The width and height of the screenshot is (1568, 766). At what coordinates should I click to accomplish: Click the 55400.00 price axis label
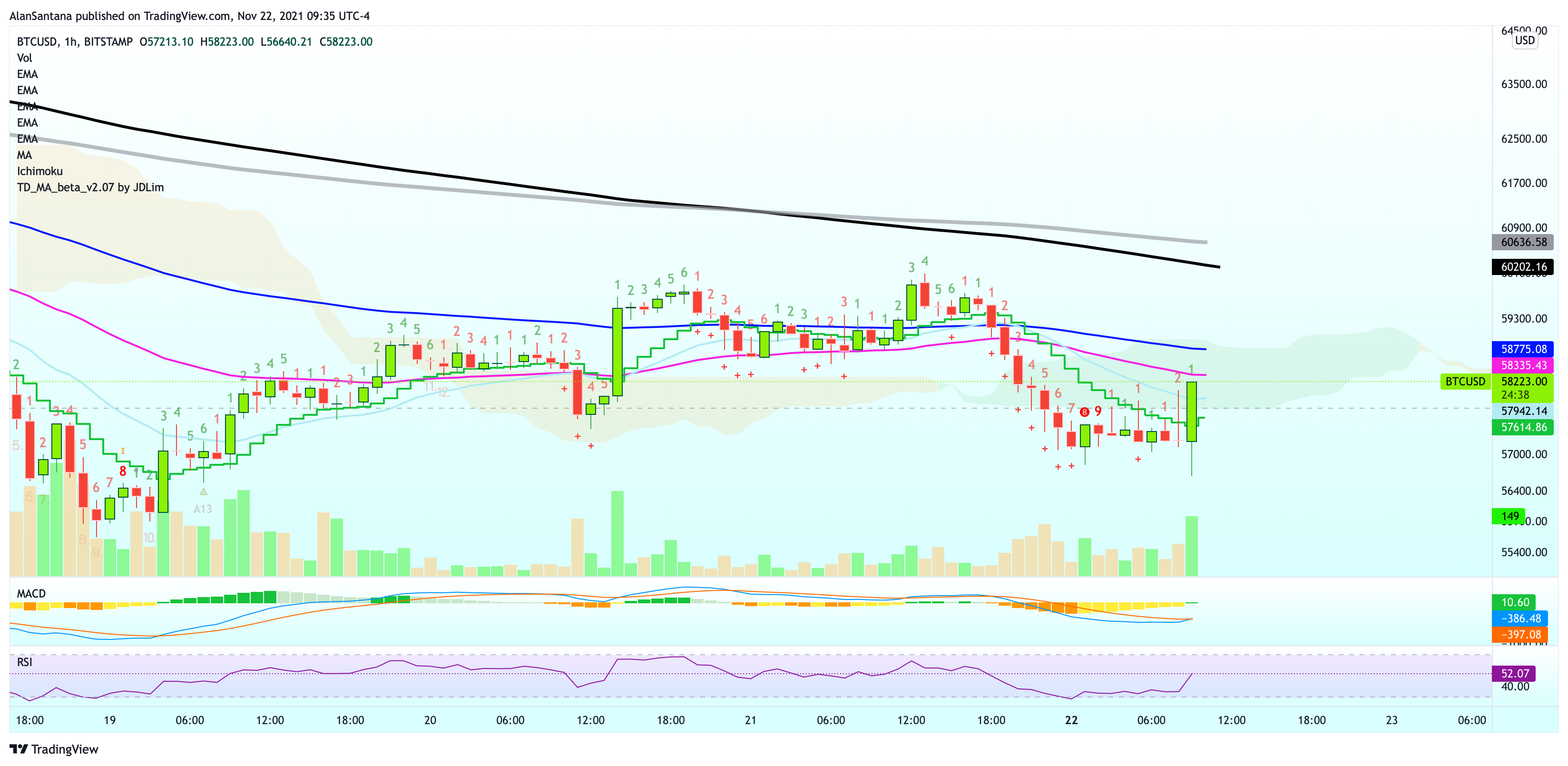point(1524,552)
